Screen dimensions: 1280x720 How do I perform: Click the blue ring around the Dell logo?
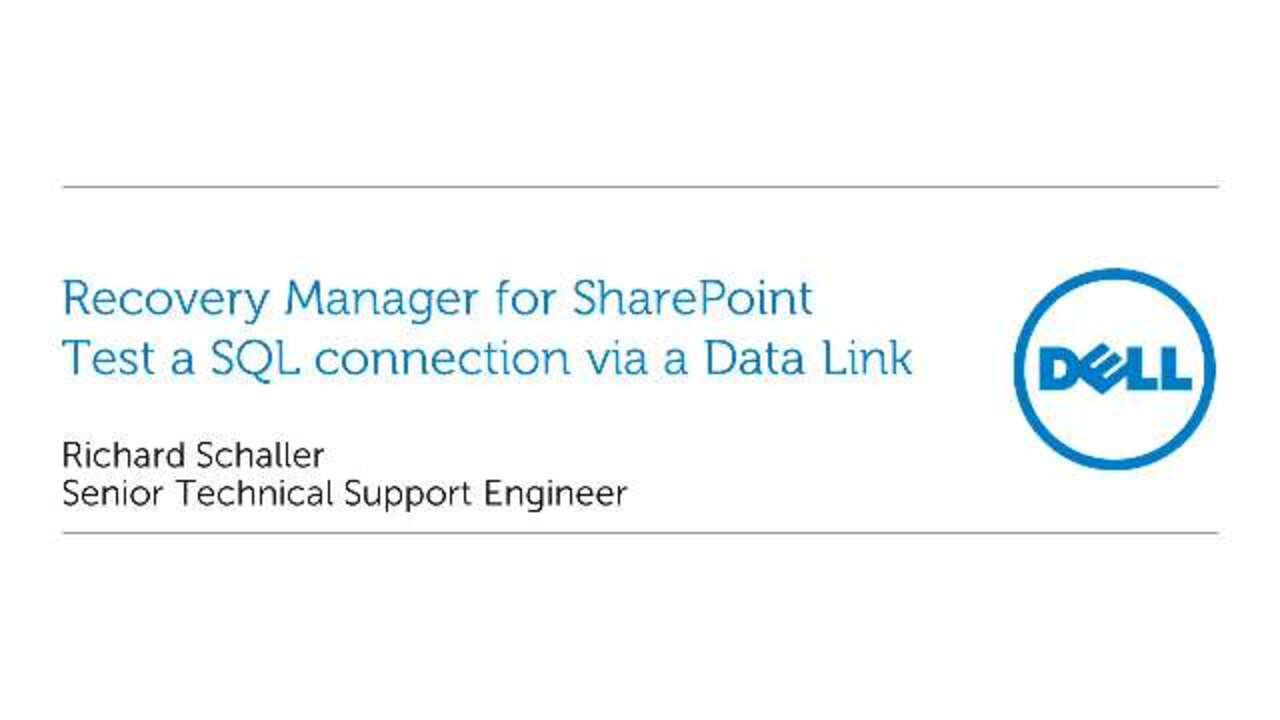[1114, 277]
